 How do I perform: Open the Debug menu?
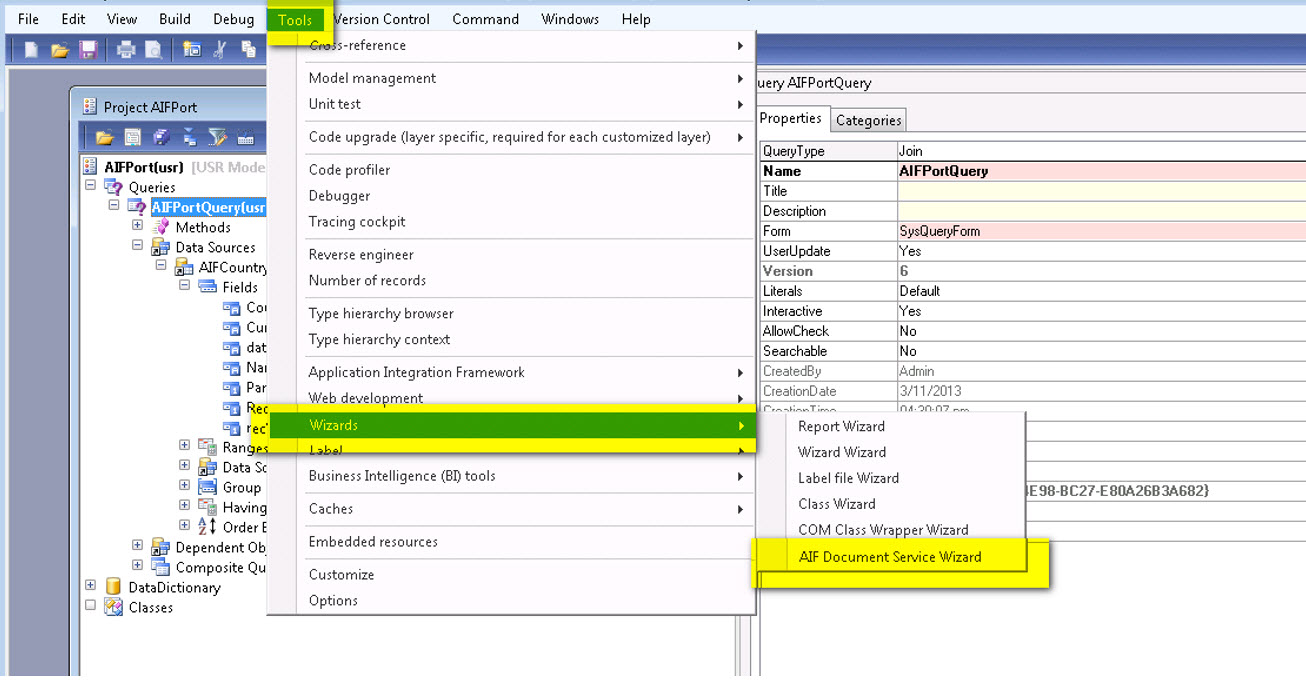[232, 18]
